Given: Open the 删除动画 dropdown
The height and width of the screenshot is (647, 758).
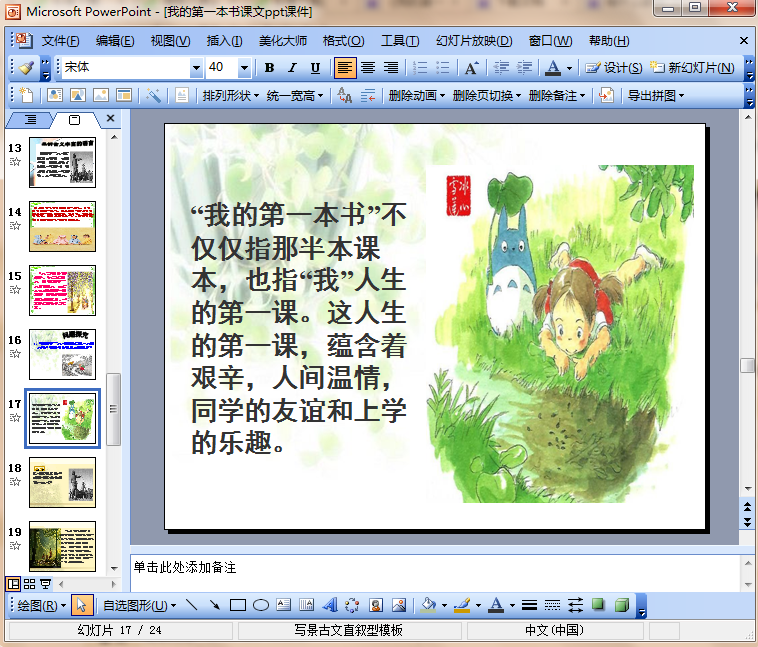Looking at the screenshot, I should coord(416,96).
